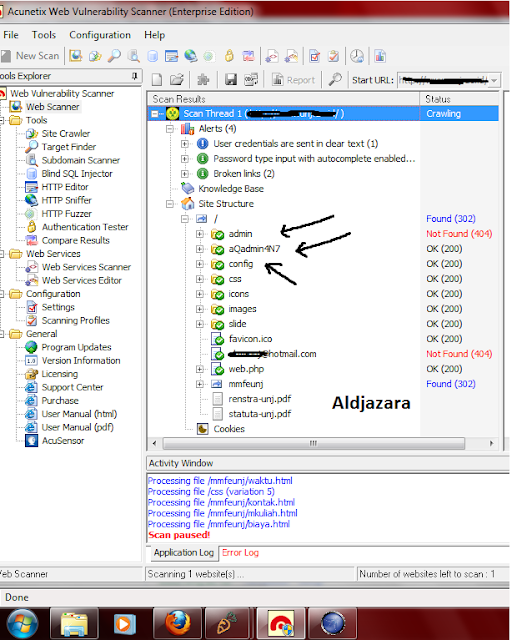Open the reporter chart icon in toolbar
Viewport: 512px width, 640px height.
point(380,56)
